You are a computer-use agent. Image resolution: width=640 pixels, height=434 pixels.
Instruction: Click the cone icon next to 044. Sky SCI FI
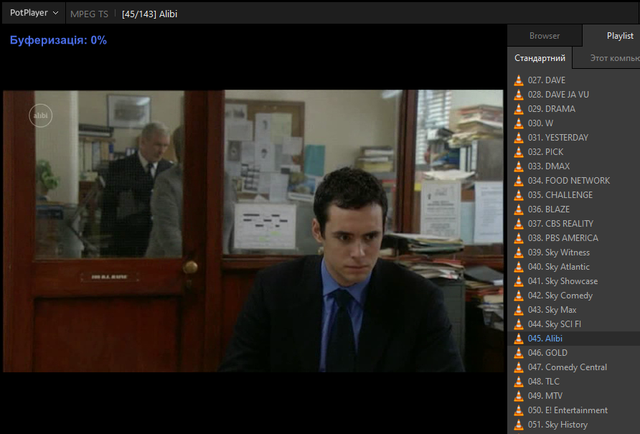pos(518,324)
